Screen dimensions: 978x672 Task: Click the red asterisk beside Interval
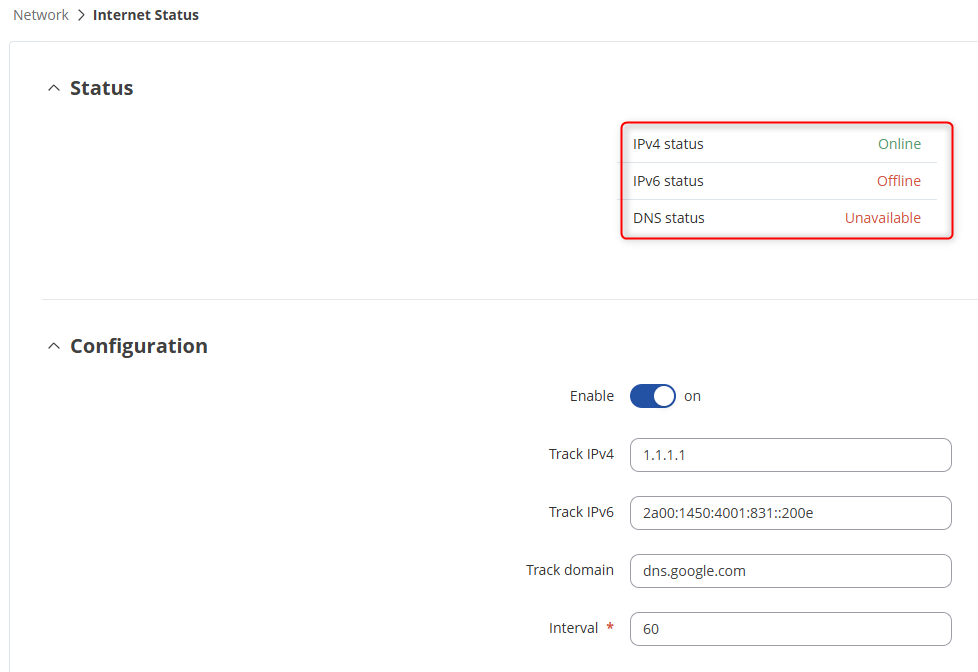click(608, 627)
